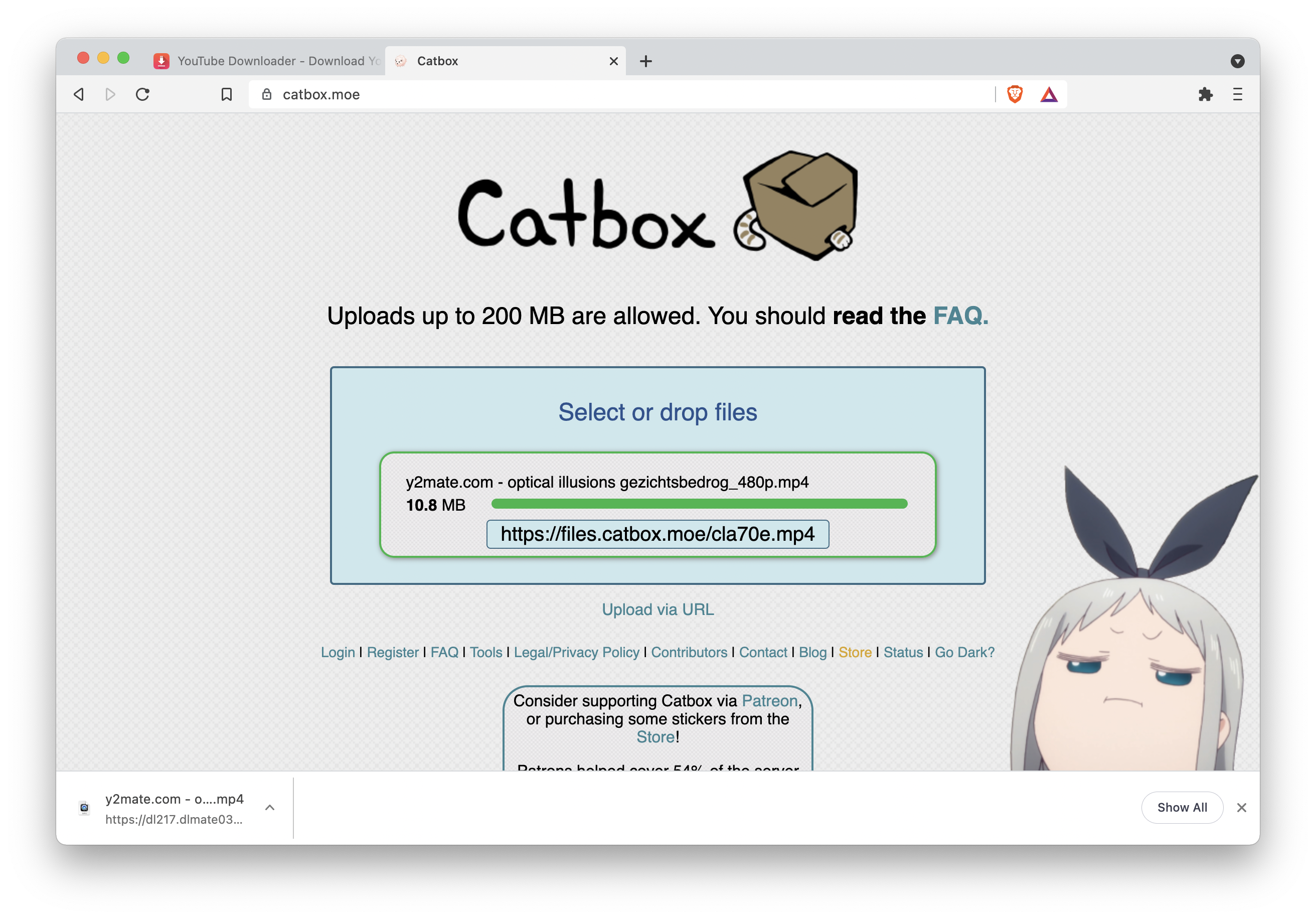Open the Tools link
Viewport: 1316px width, 919px height.
click(x=486, y=652)
